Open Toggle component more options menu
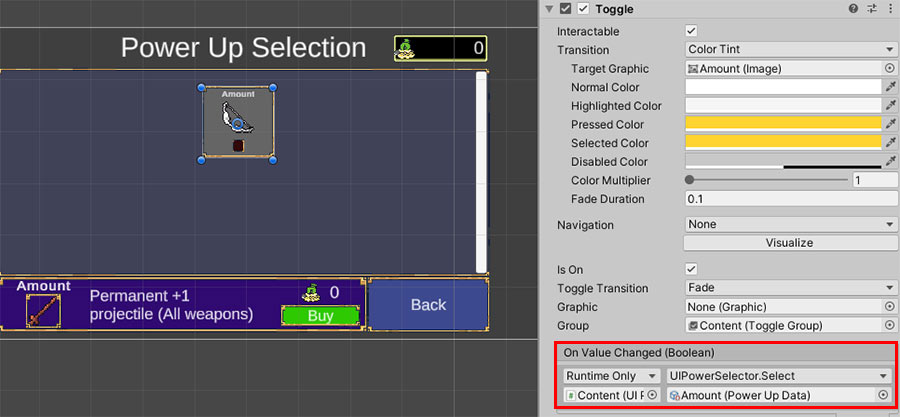The width and height of the screenshot is (900, 417). click(890, 9)
